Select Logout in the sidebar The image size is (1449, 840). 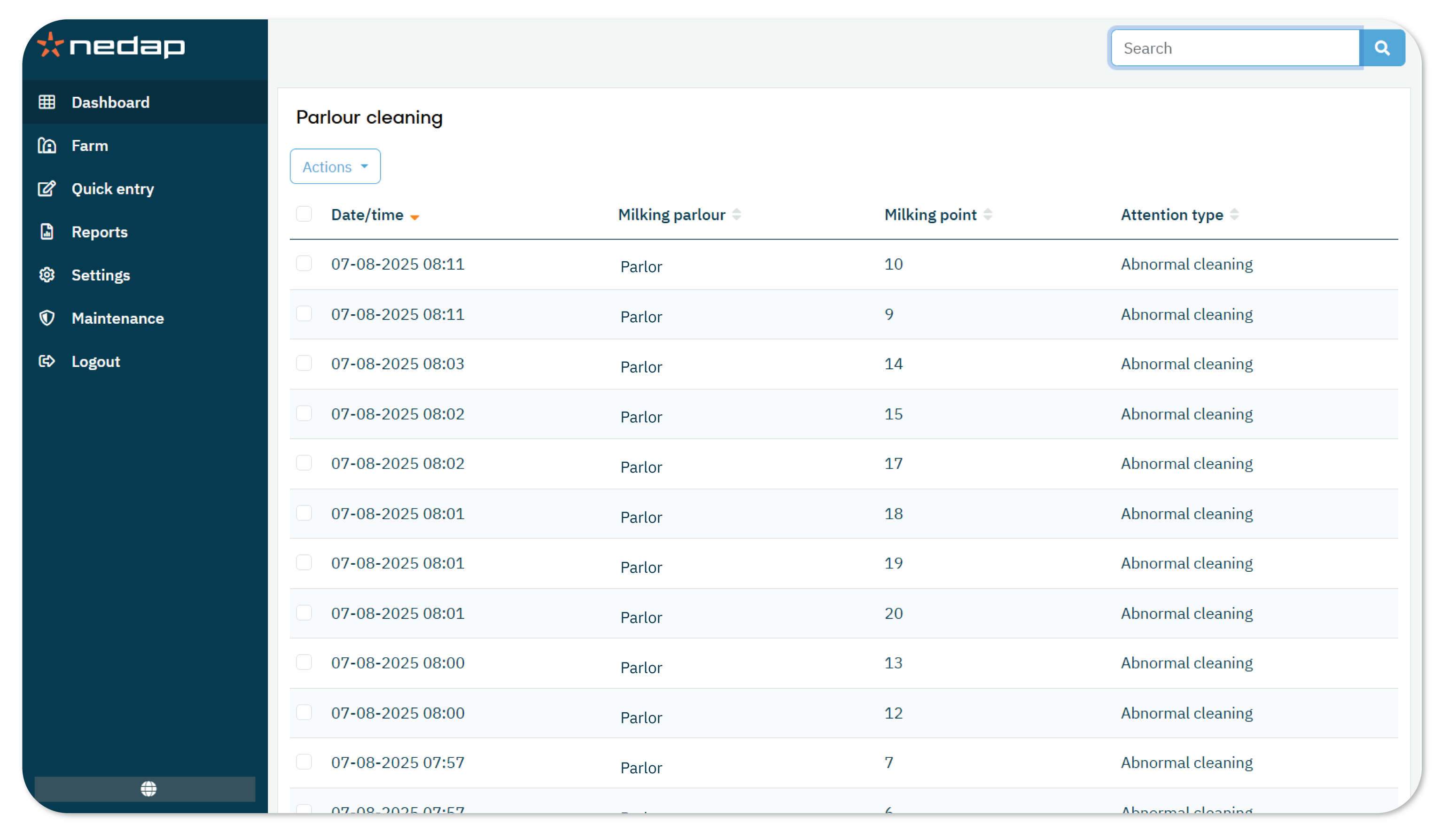(145, 361)
